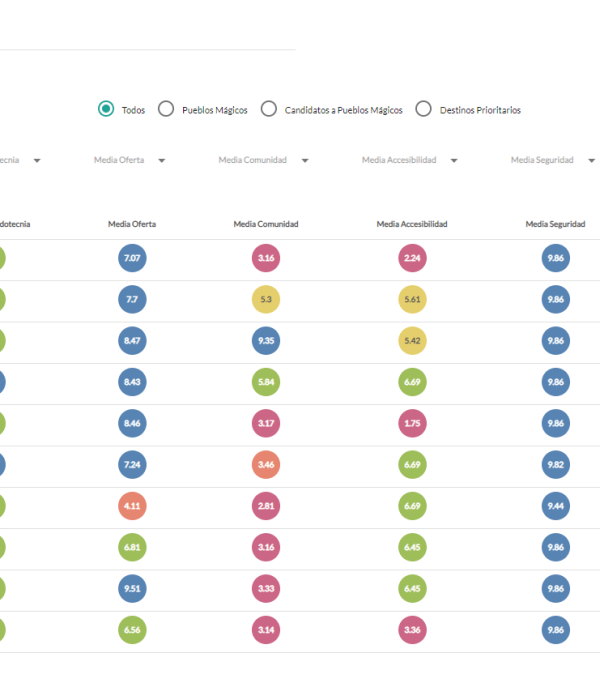This screenshot has width=600, height=700.
Task: Click the blue 7.07 Oferta score circle
Action: click(132, 258)
